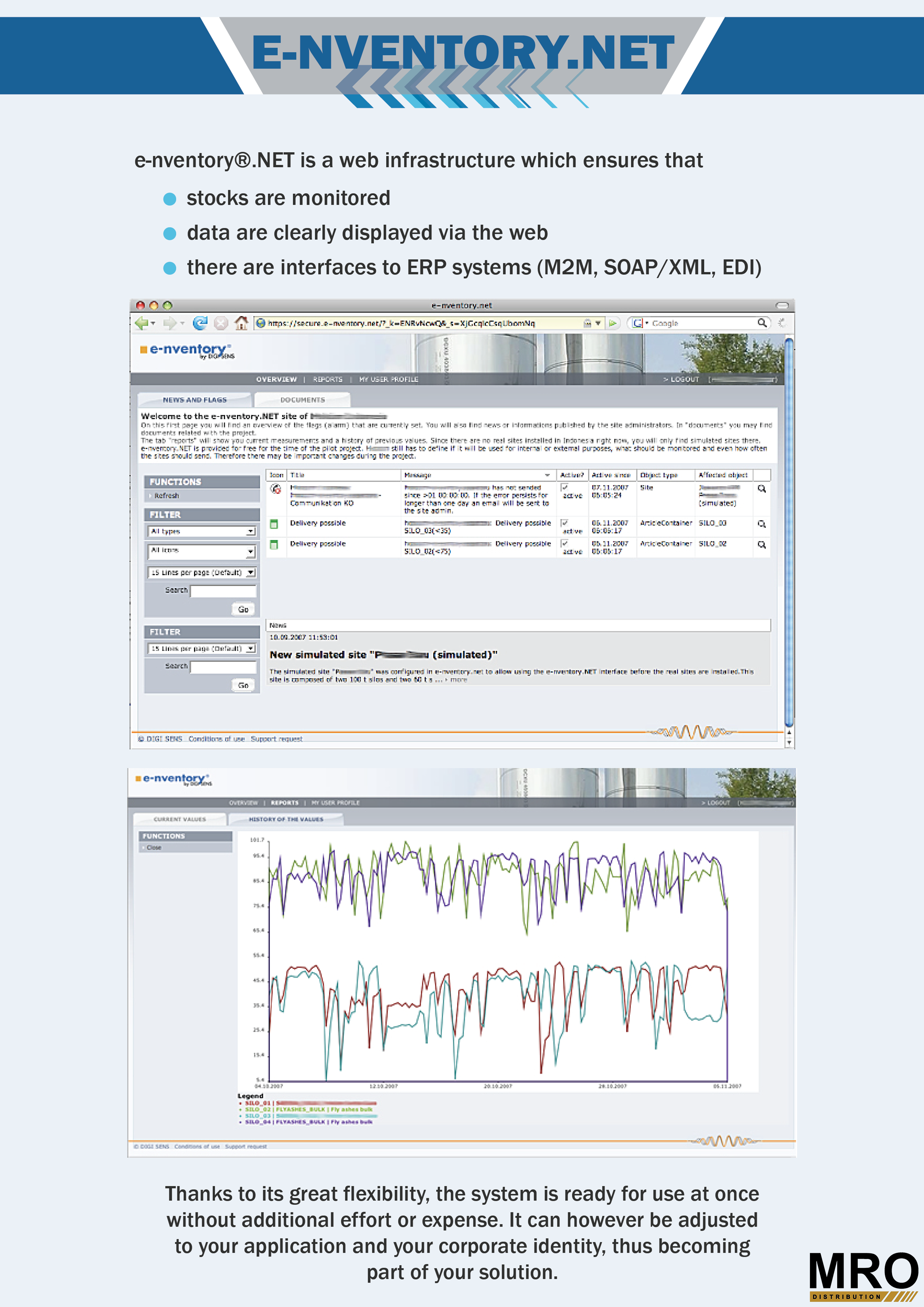Image resolution: width=924 pixels, height=1307 pixels.
Task: Open Support request link in browser page footer
Action: point(277,739)
